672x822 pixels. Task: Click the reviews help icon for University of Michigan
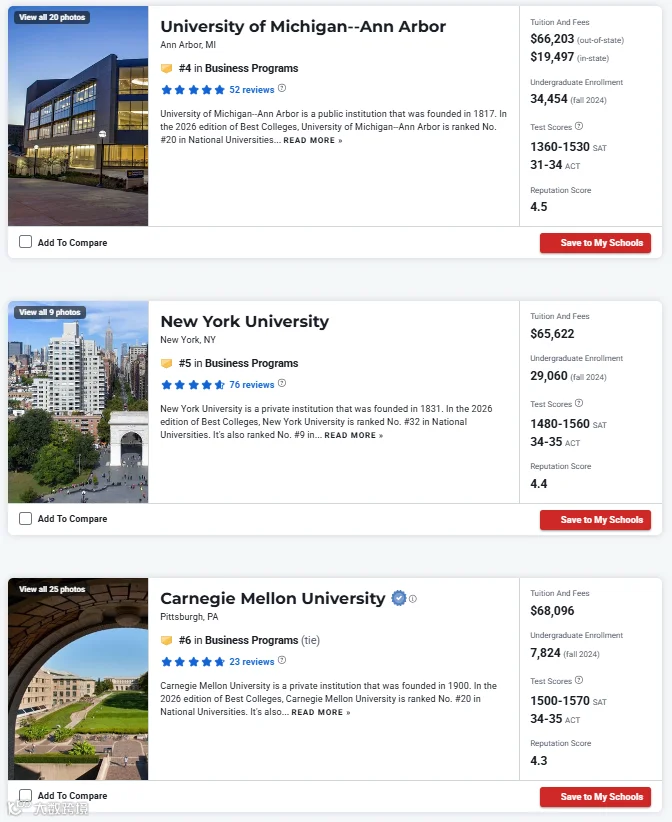tap(282, 88)
